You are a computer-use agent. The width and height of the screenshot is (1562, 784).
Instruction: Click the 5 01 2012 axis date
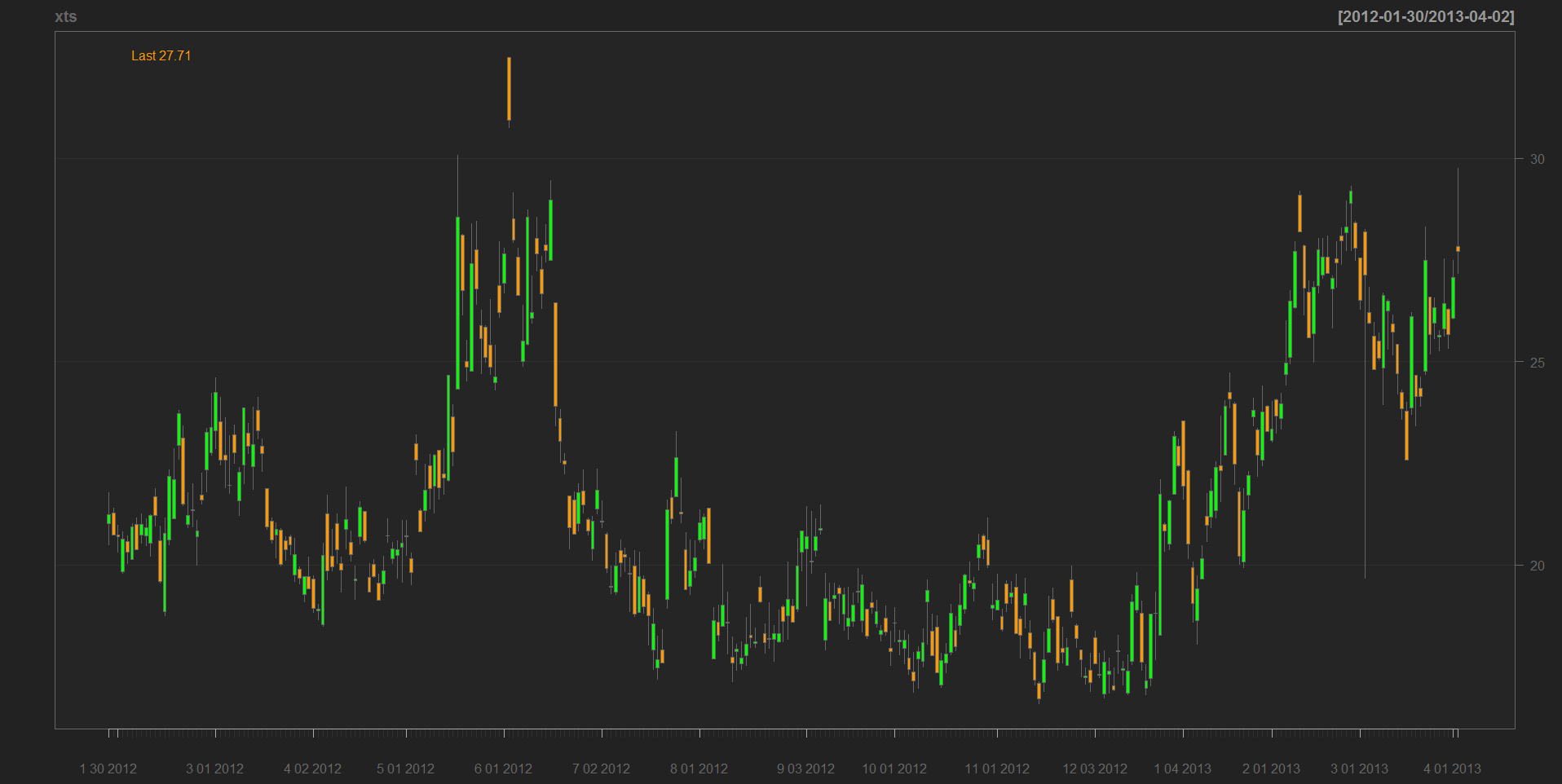pyautogui.click(x=405, y=769)
